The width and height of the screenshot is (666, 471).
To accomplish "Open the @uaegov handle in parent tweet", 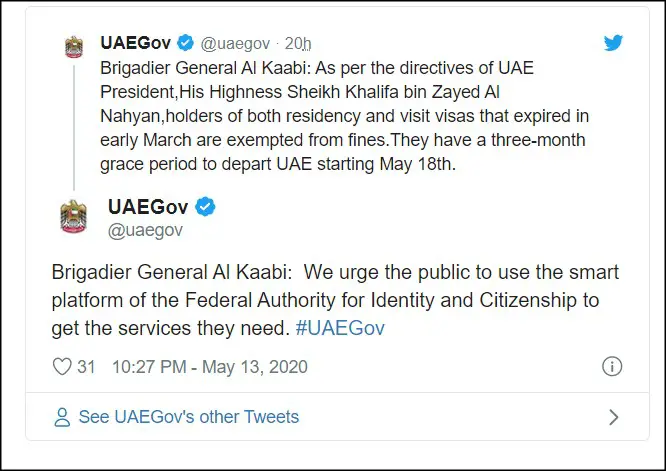I will point(235,43).
